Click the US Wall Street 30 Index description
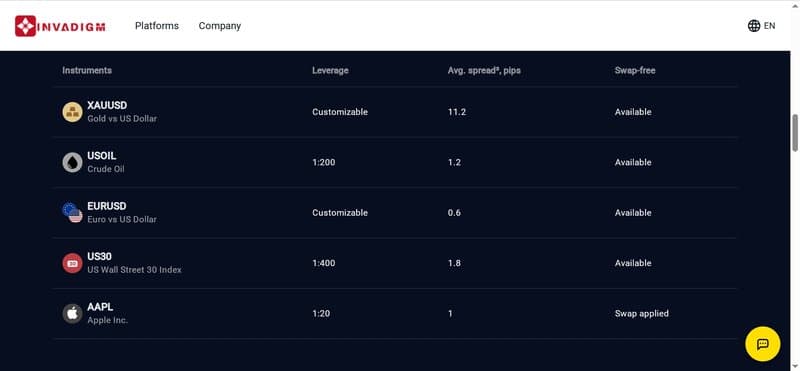The height and width of the screenshot is (371, 800). 134,270
